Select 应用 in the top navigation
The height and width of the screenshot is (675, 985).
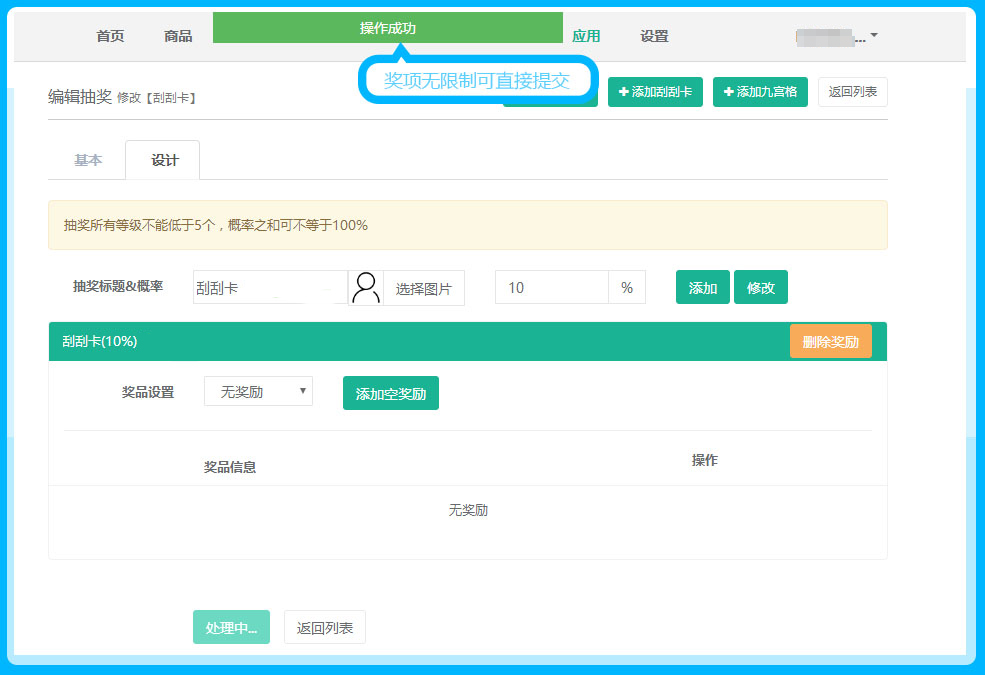586,36
